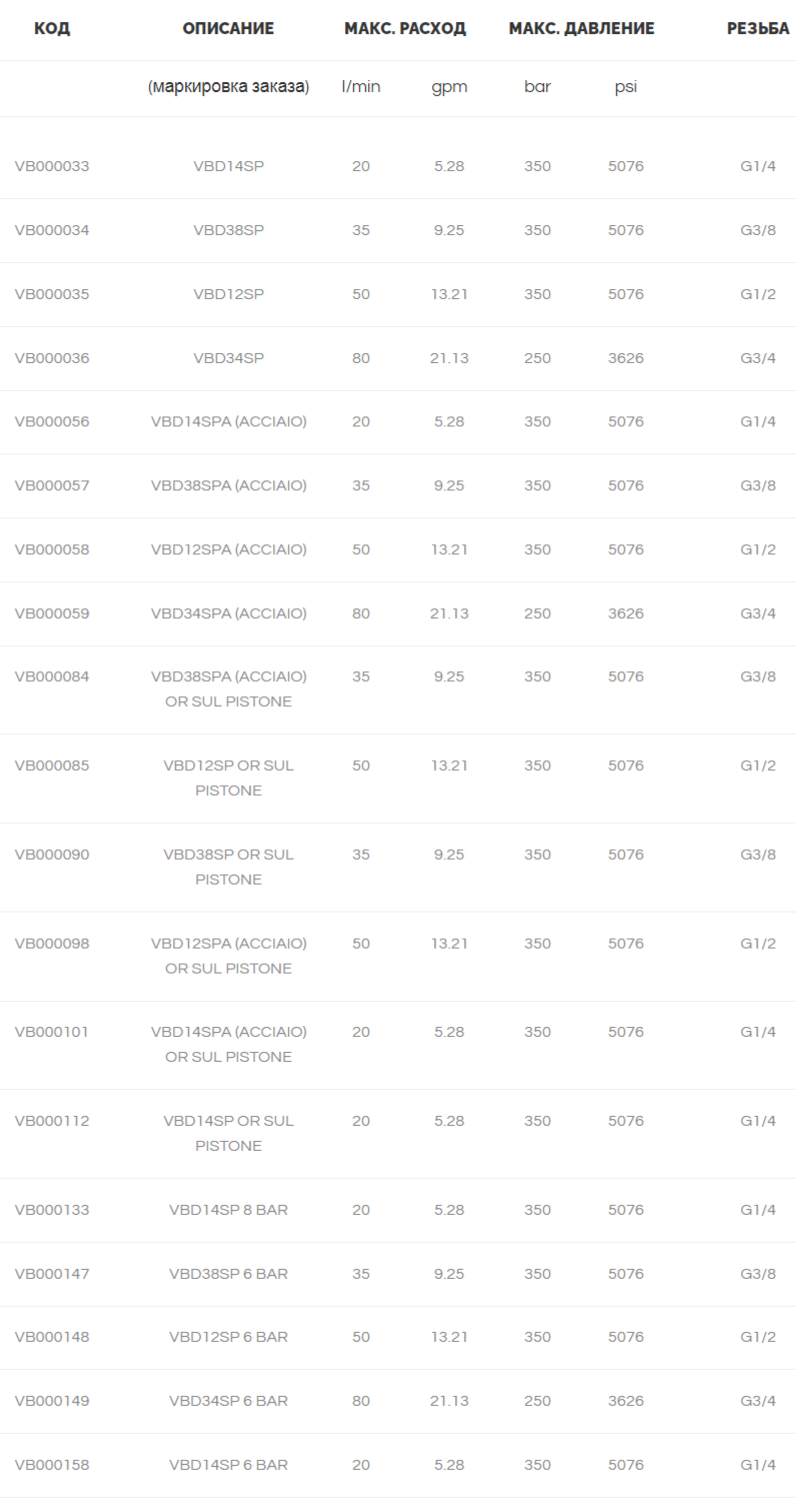796x1504 pixels.
Task: Click the КОД column header
Action: point(51,29)
